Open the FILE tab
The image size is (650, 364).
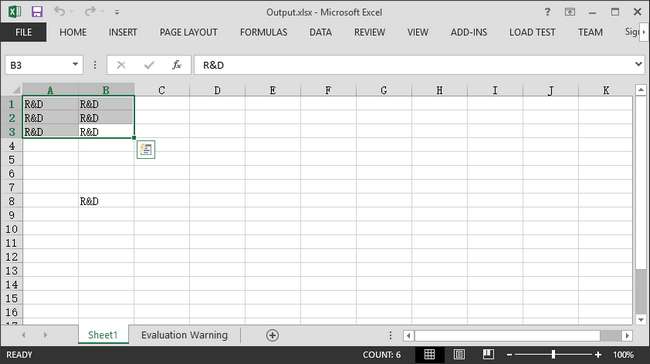(x=23, y=32)
